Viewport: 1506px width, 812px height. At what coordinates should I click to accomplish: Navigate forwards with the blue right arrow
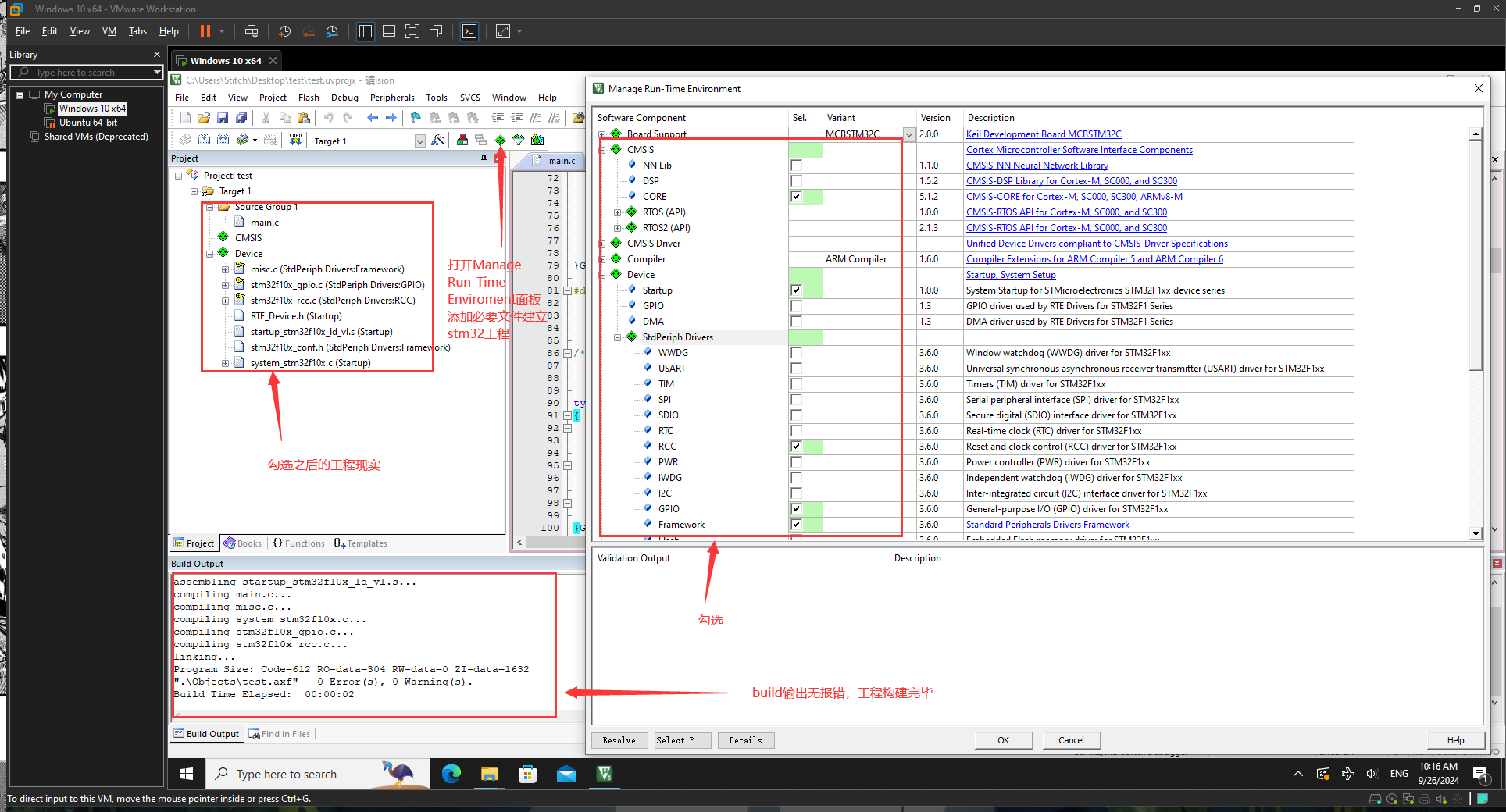coord(391,118)
